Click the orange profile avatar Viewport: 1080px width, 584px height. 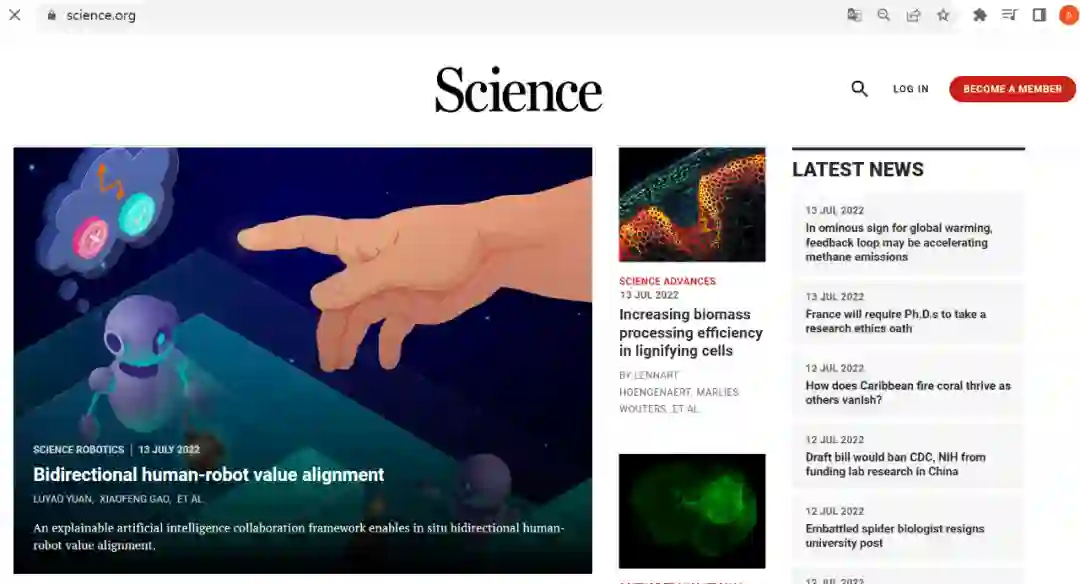pos(1068,15)
